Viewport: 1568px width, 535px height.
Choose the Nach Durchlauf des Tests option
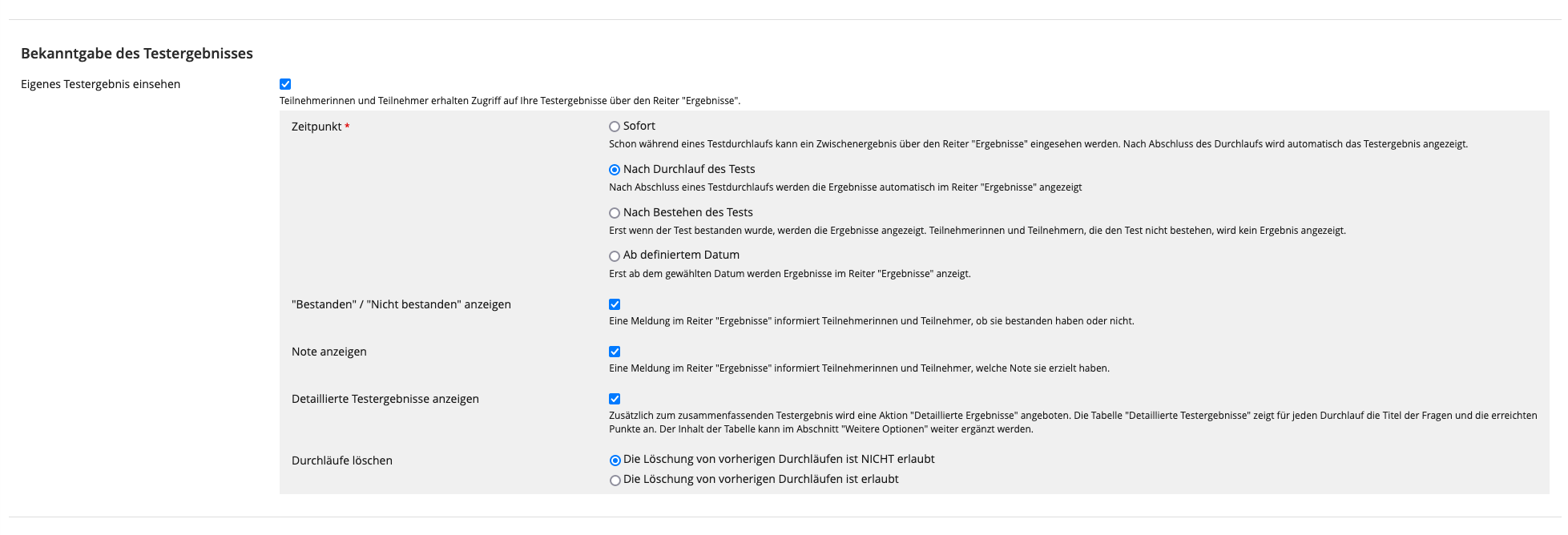click(615, 170)
